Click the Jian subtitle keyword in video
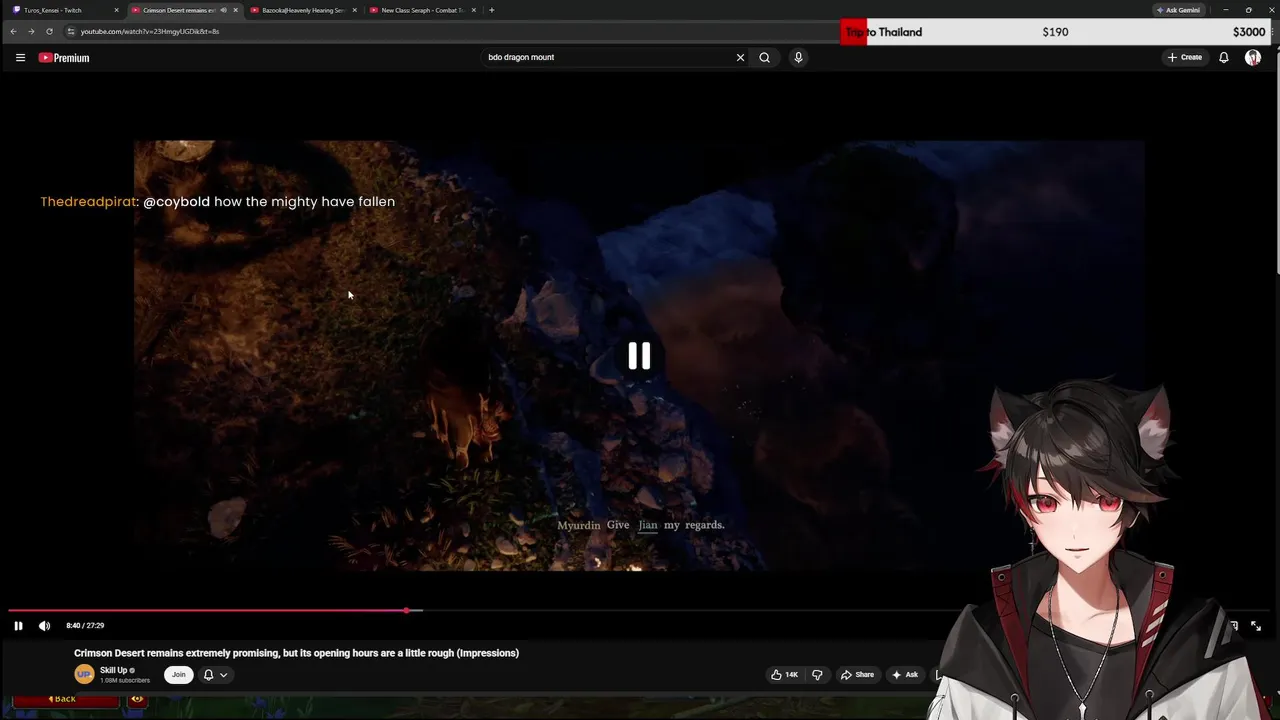This screenshot has height=720, width=1280. pyautogui.click(x=648, y=525)
